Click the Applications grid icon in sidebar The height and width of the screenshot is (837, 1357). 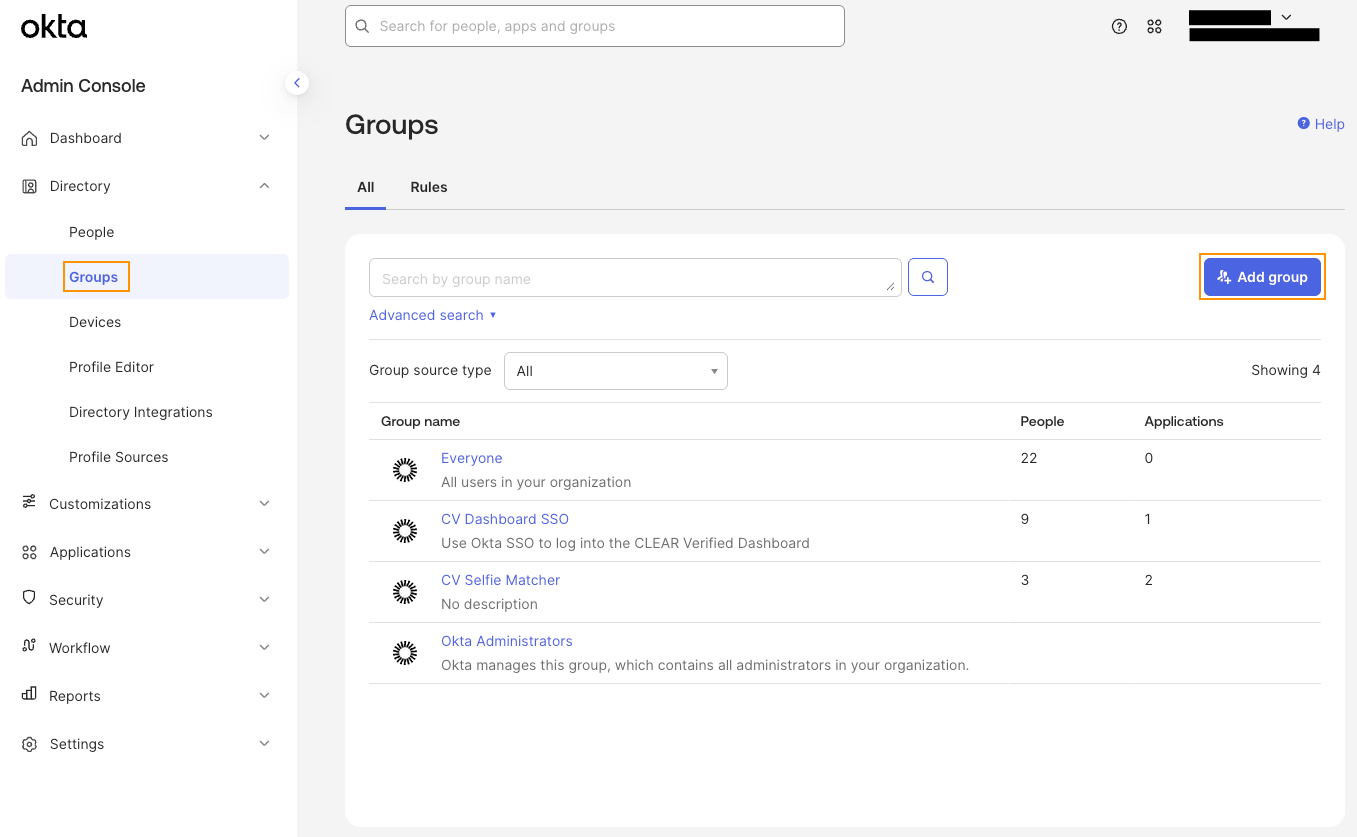[x=30, y=552]
